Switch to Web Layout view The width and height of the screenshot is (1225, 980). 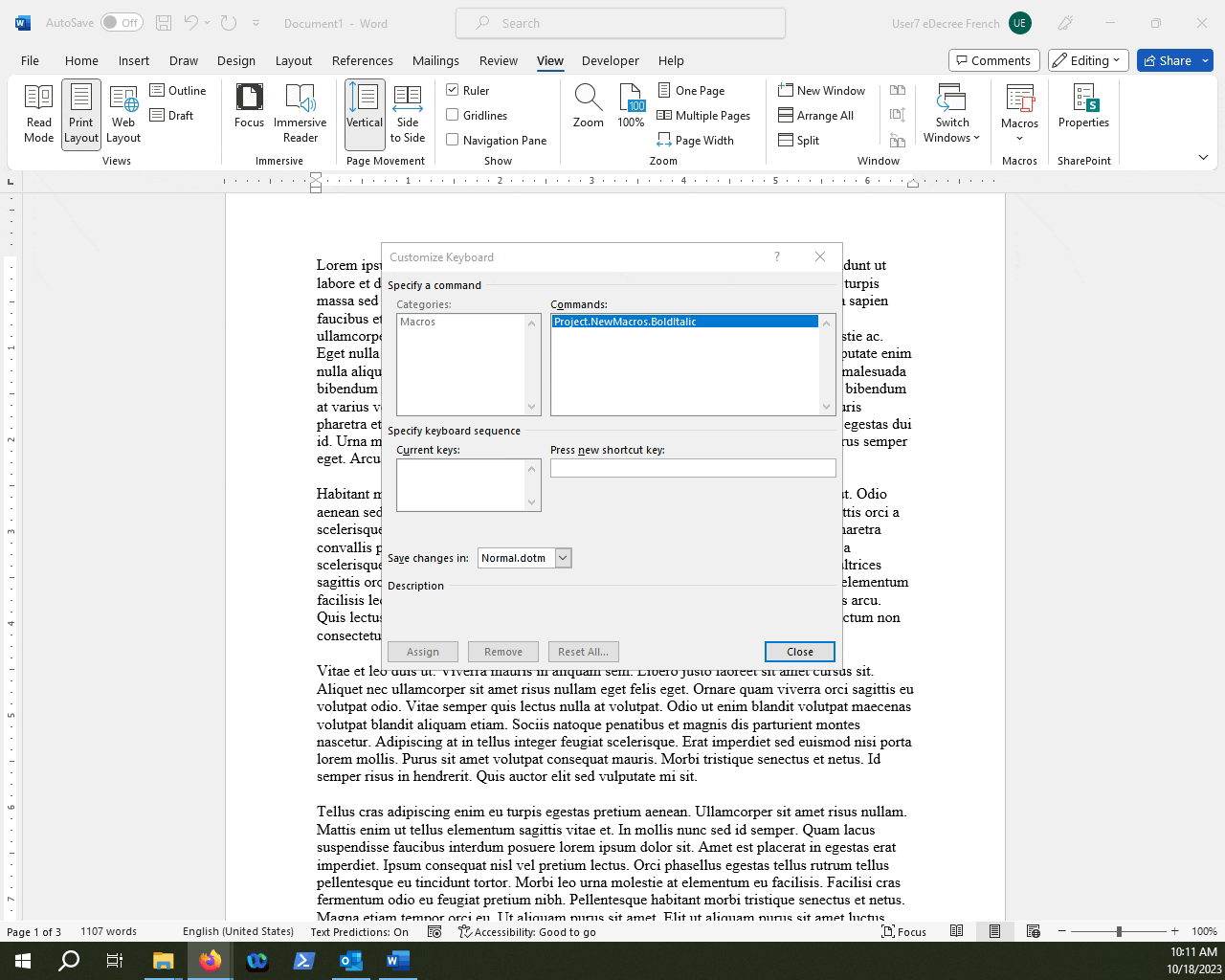pyautogui.click(x=123, y=113)
